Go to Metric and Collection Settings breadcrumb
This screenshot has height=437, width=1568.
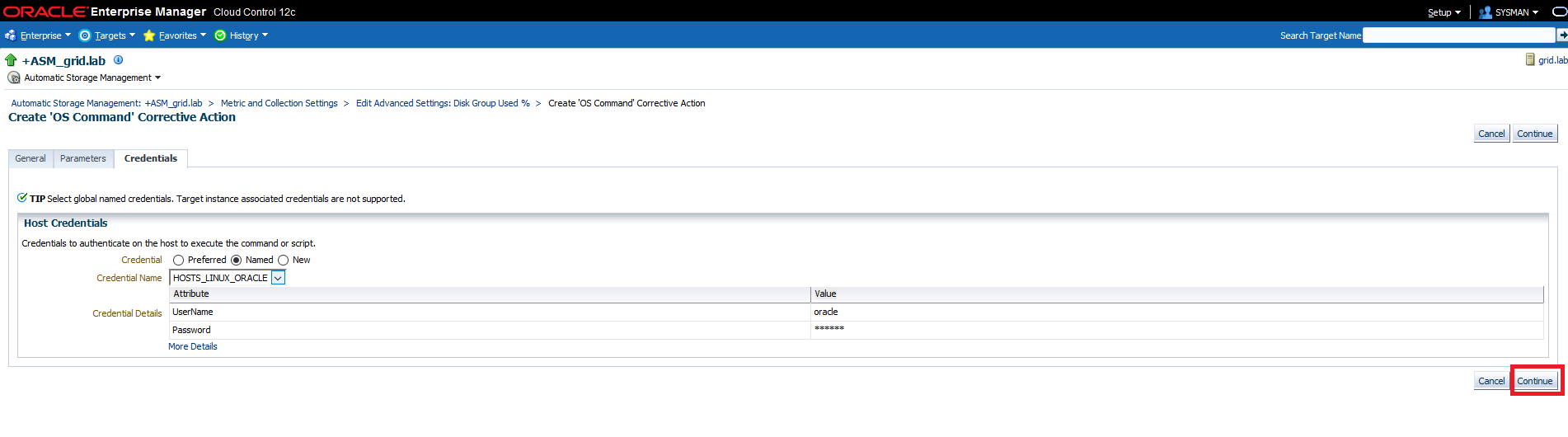(x=279, y=103)
